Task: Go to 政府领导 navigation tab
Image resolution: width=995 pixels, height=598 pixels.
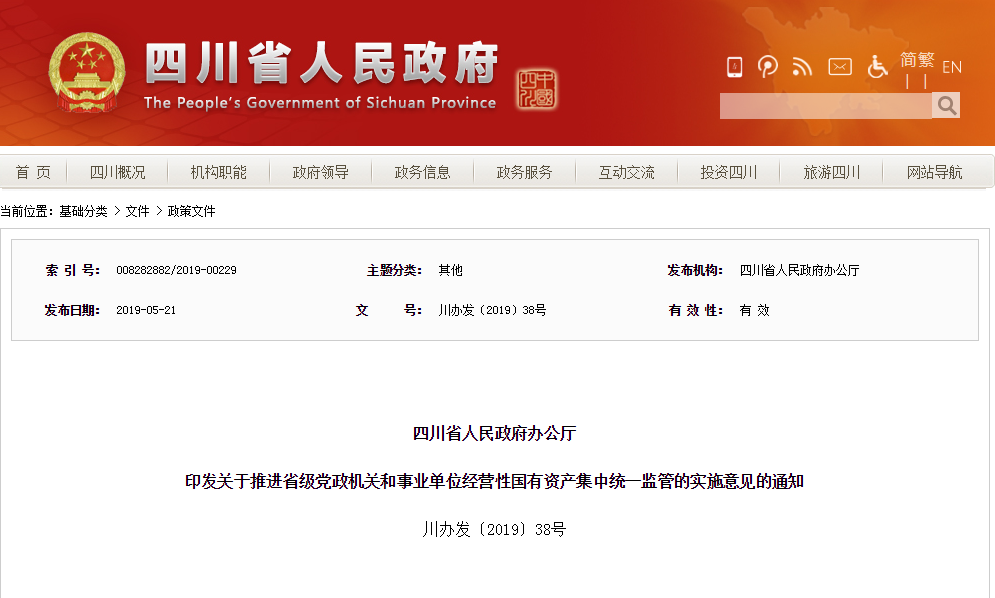Action: coord(321,172)
